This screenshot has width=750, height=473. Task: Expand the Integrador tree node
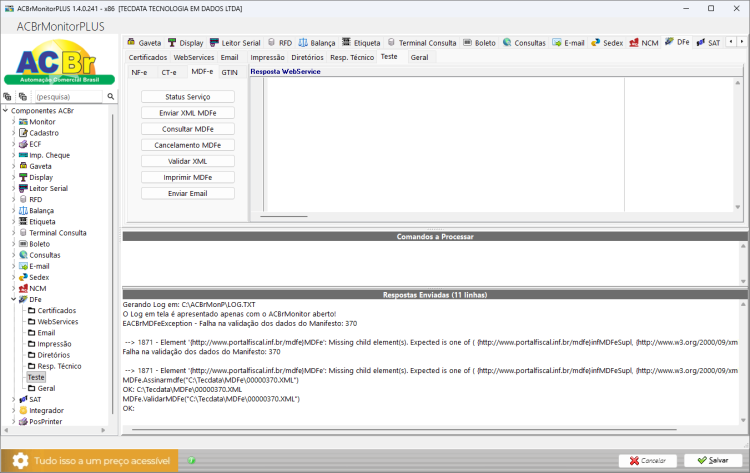13,410
